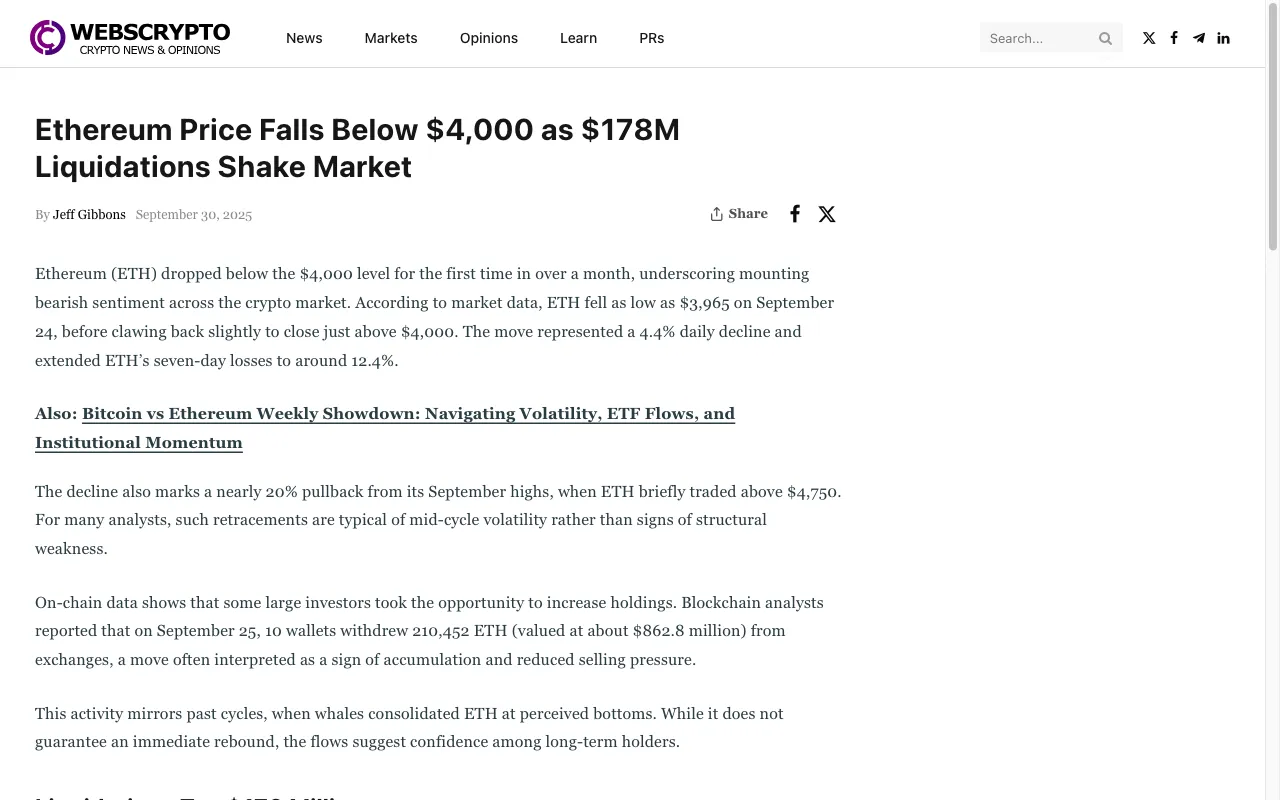Open the Facebook header icon

[x=1174, y=38]
